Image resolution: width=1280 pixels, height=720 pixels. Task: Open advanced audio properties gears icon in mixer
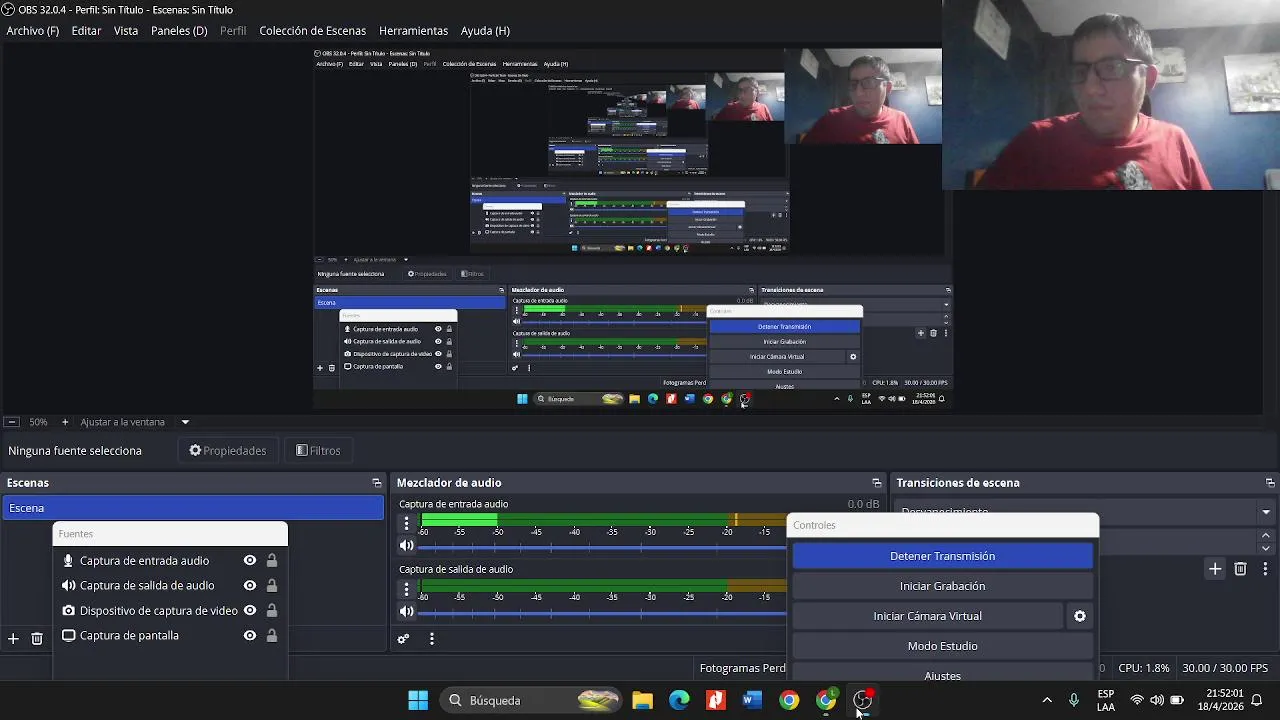[x=403, y=639]
